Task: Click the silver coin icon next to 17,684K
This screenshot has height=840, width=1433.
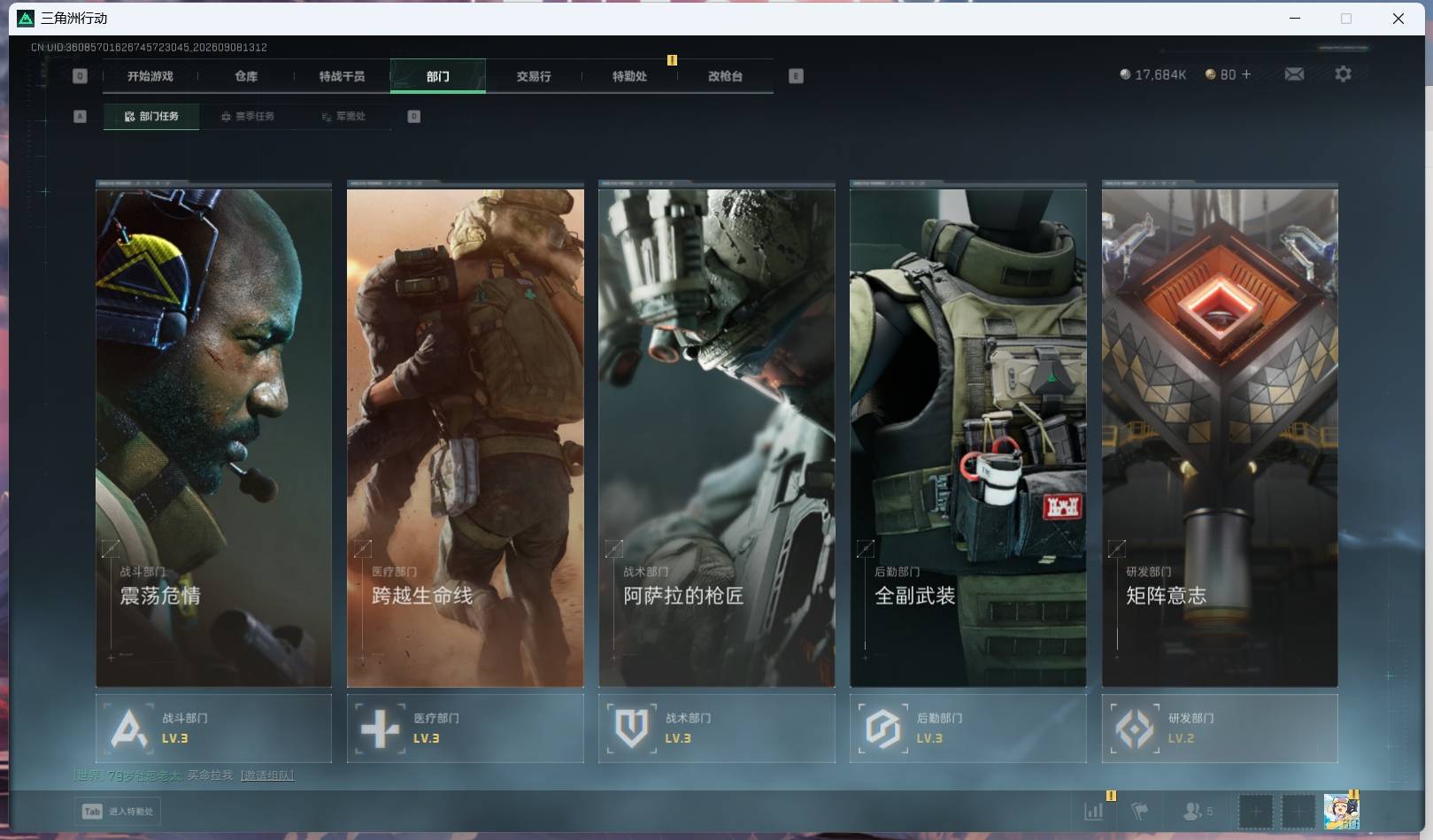Action: tap(1125, 74)
